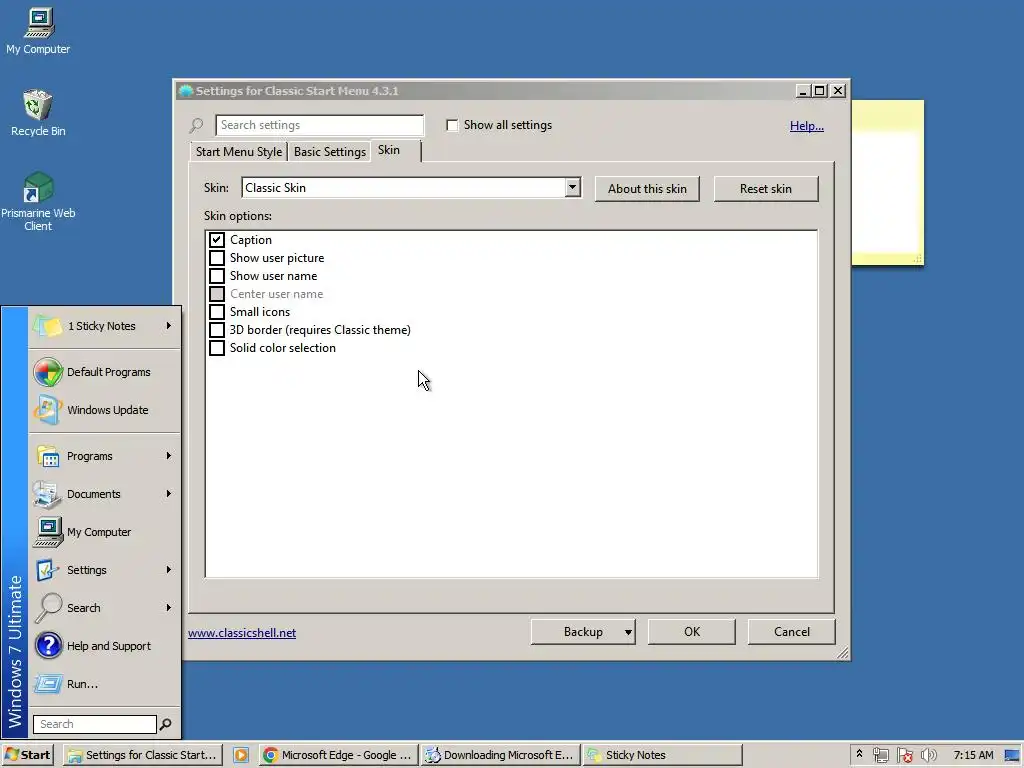The image size is (1024, 768).
Task: Expand Programs submenu arrow
Action: [168, 455]
